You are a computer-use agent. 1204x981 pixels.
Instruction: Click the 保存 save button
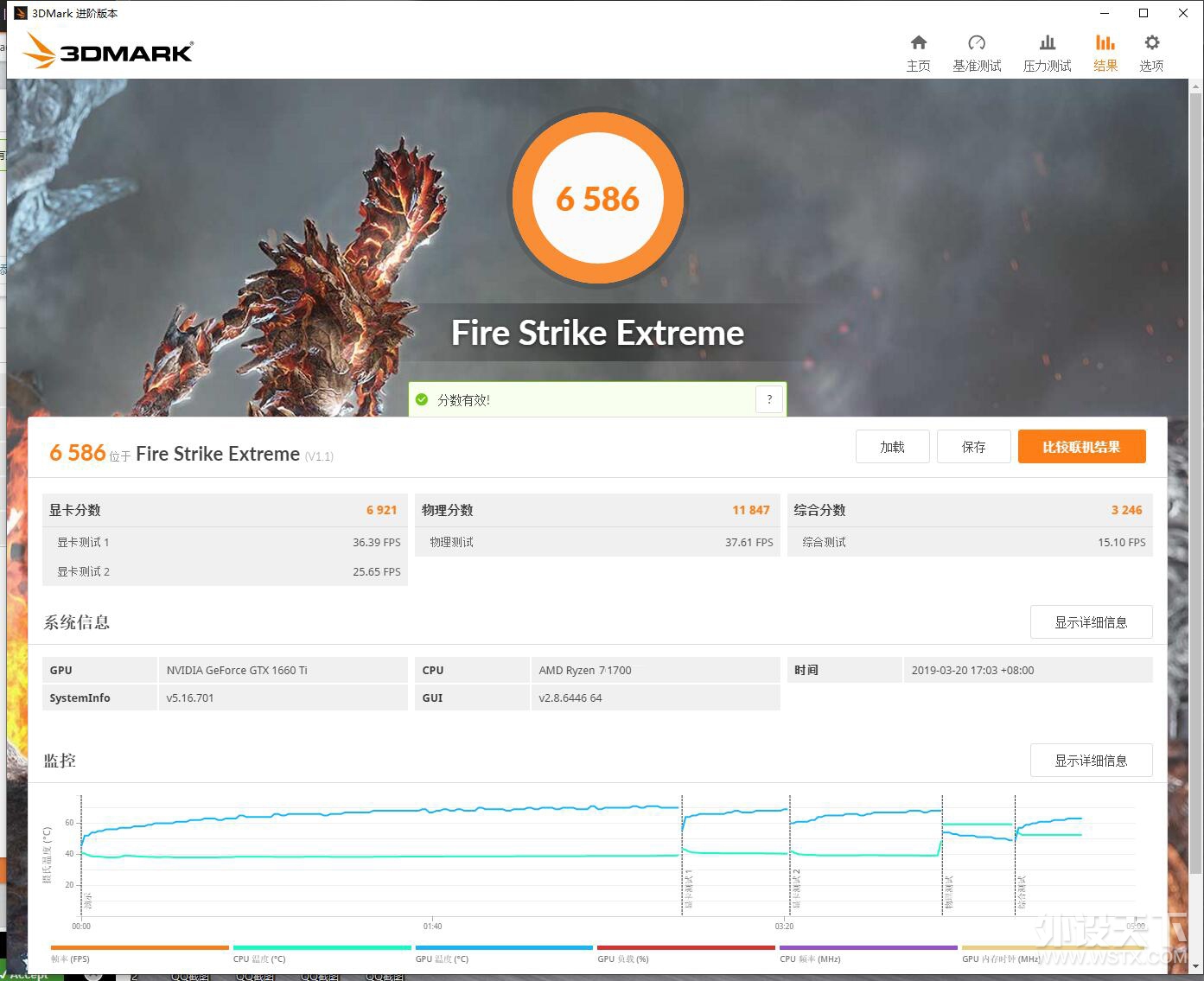974,447
